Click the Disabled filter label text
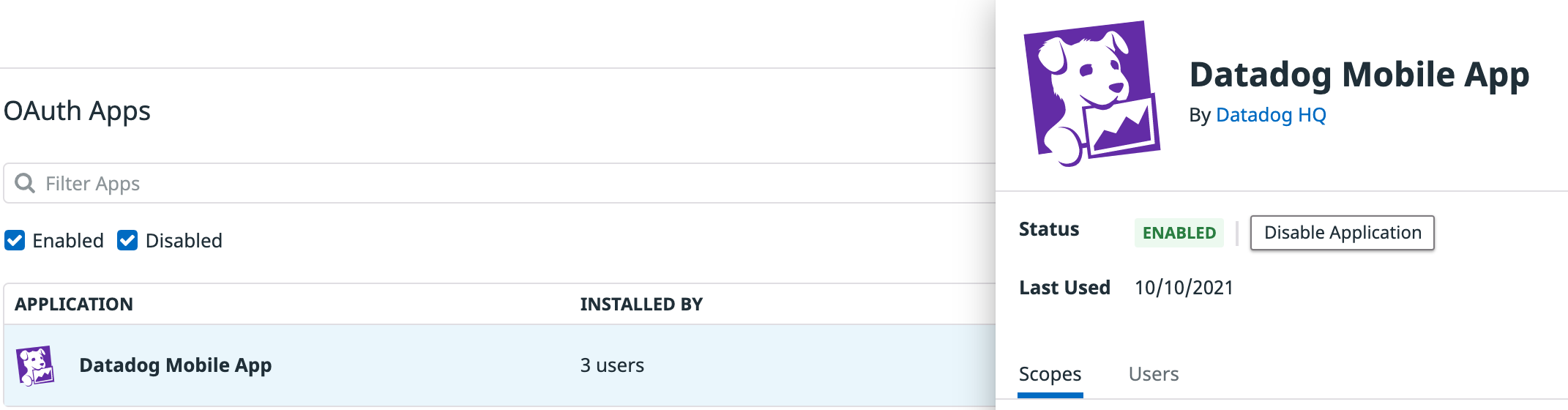1568x410 pixels. click(x=184, y=241)
